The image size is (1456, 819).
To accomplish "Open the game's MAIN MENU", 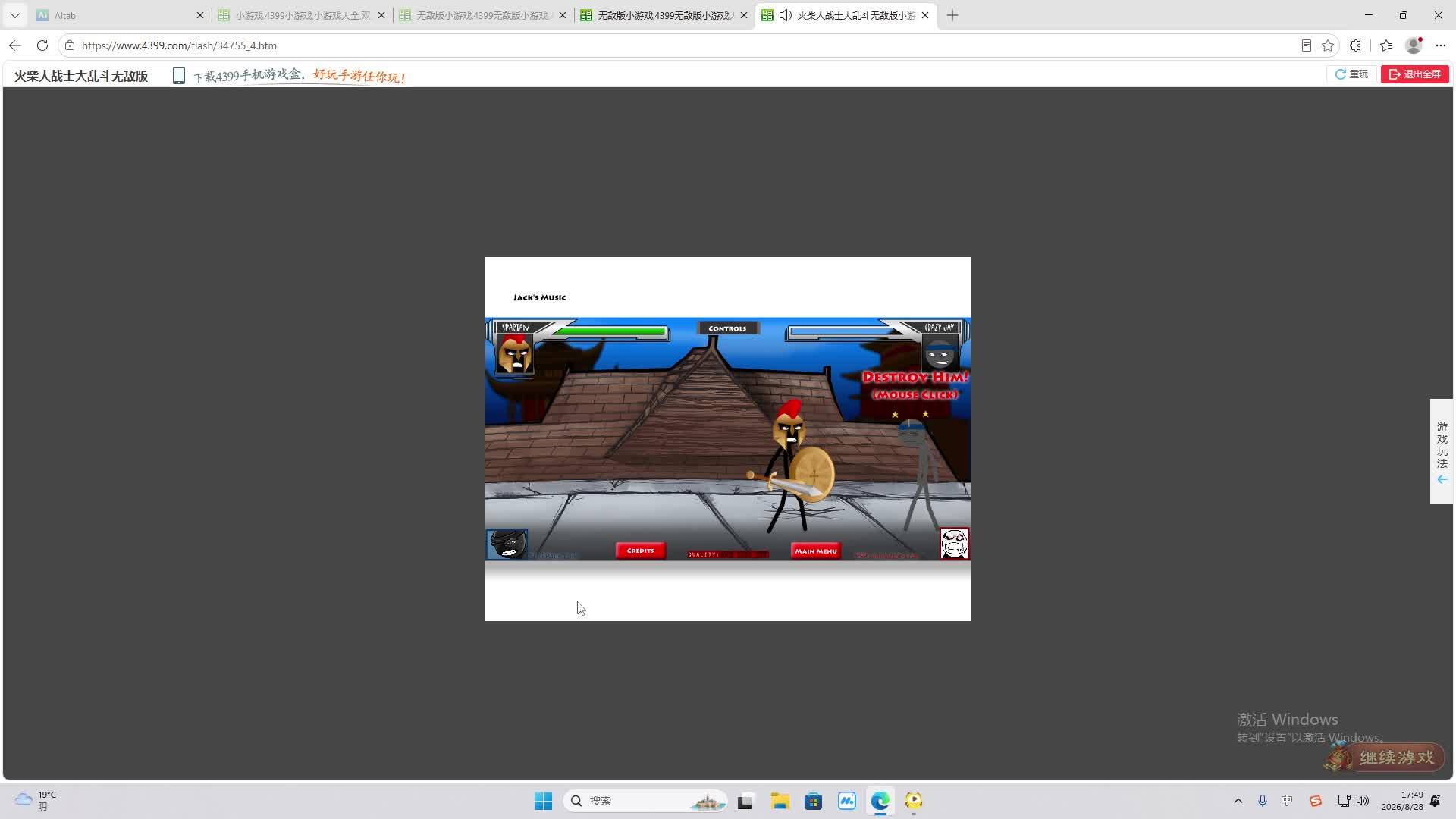I will [816, 551].
